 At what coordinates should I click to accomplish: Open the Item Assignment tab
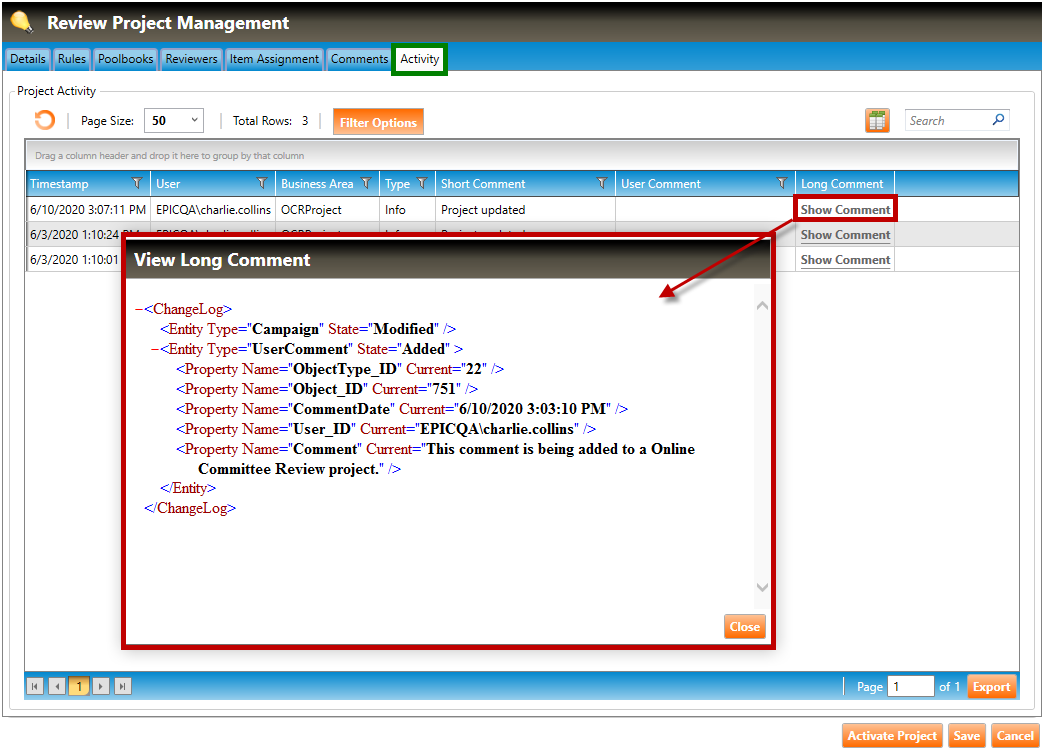(x=274, y=59)
